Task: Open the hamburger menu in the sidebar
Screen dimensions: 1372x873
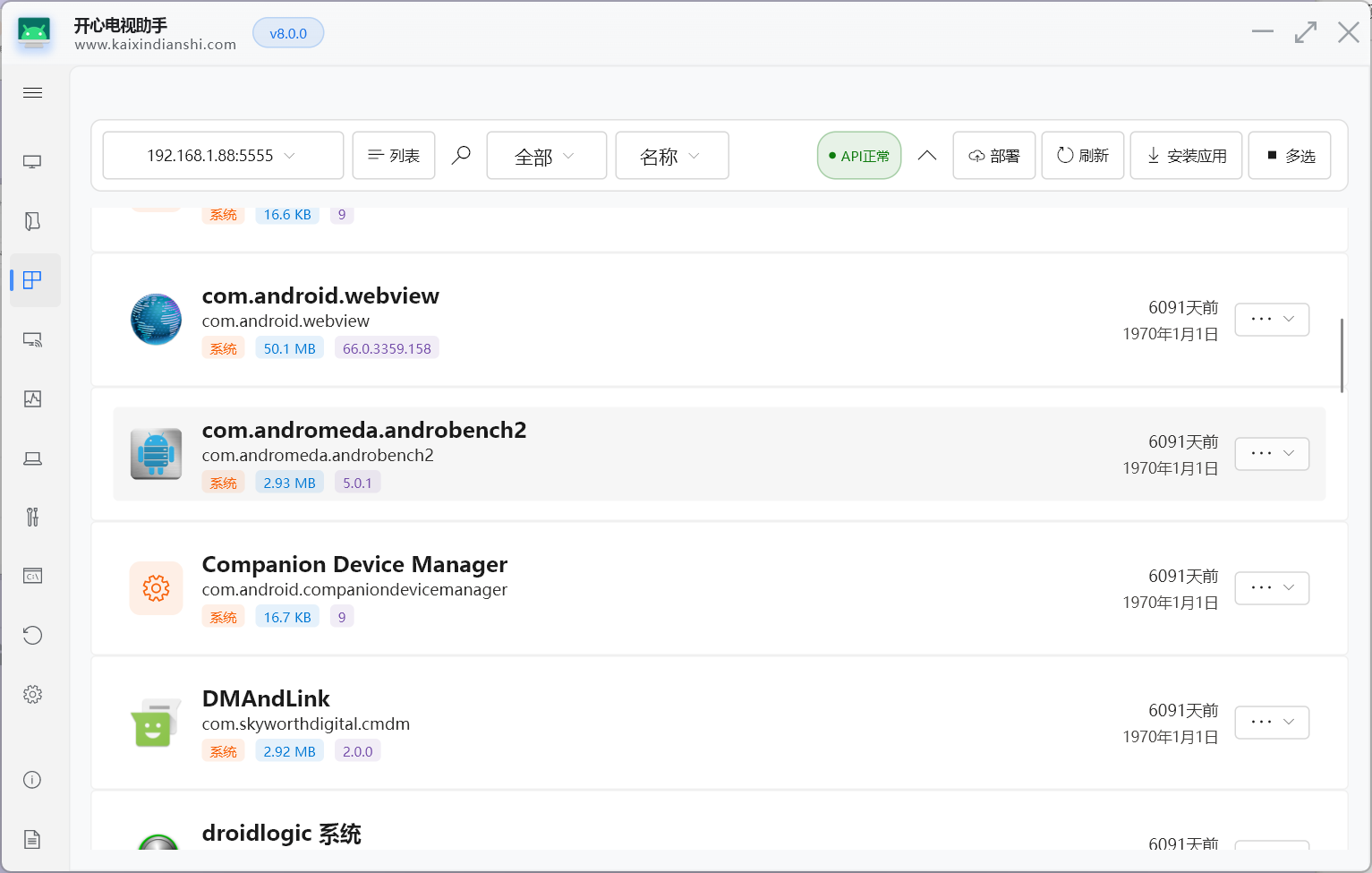Action: click(32, 93)
